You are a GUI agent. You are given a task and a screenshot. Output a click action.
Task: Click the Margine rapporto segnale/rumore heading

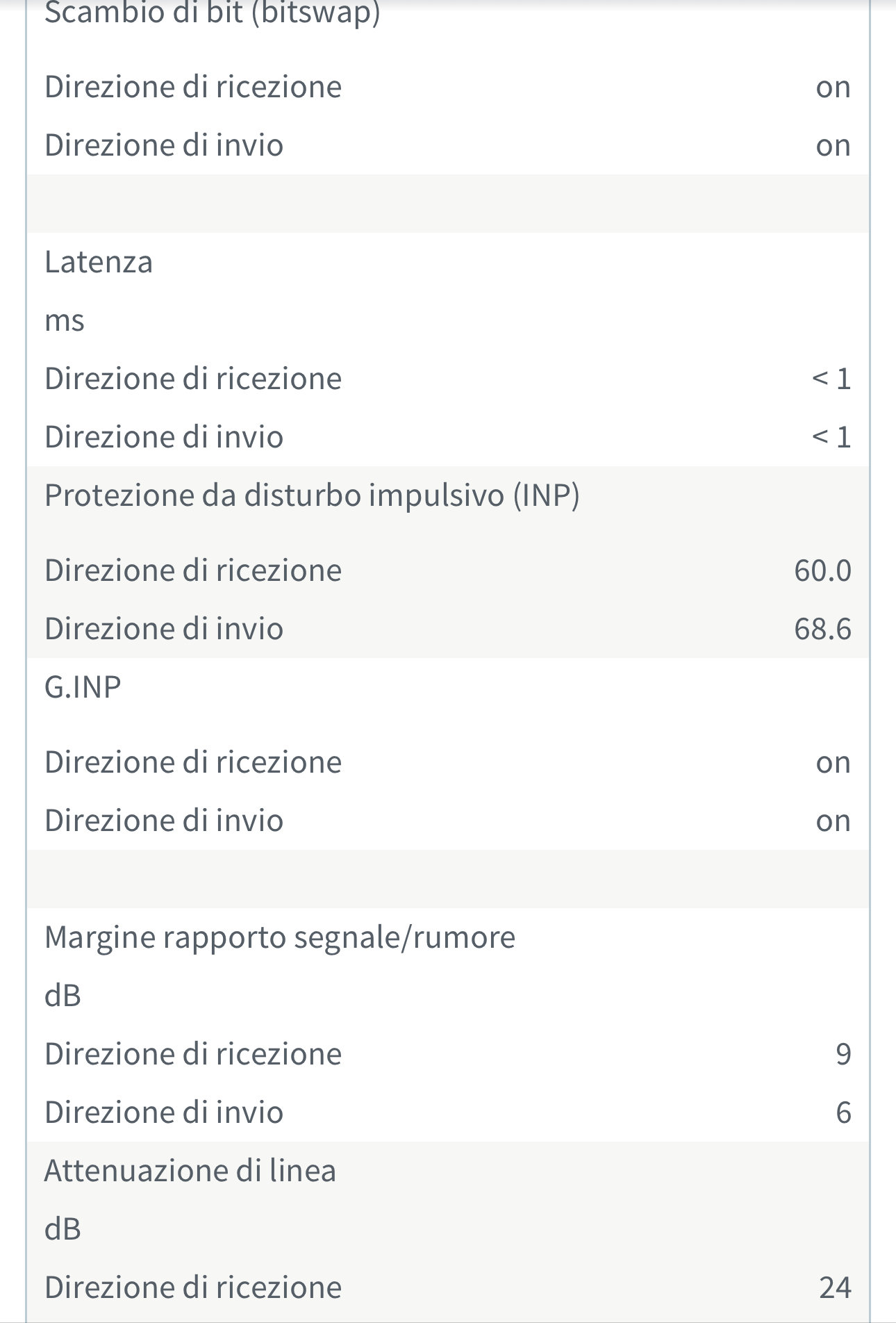[280, 938]
